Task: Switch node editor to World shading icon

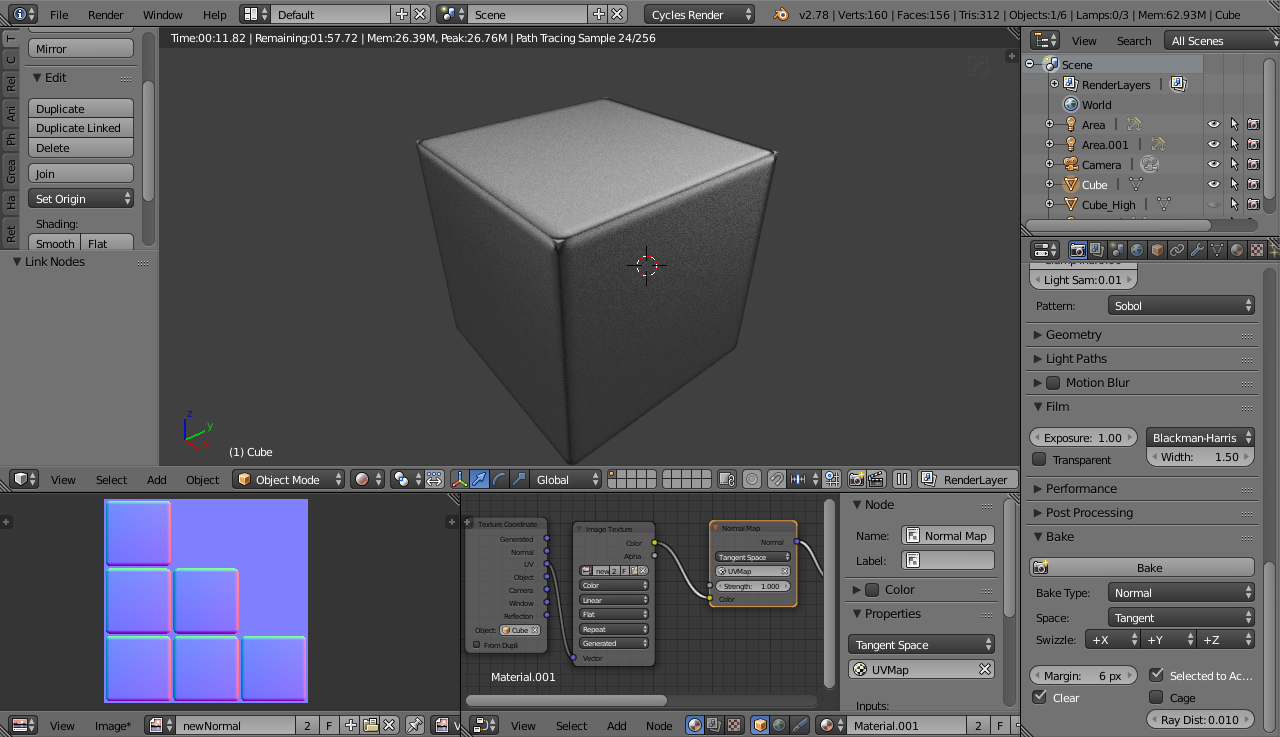Action: coord(778,725)
